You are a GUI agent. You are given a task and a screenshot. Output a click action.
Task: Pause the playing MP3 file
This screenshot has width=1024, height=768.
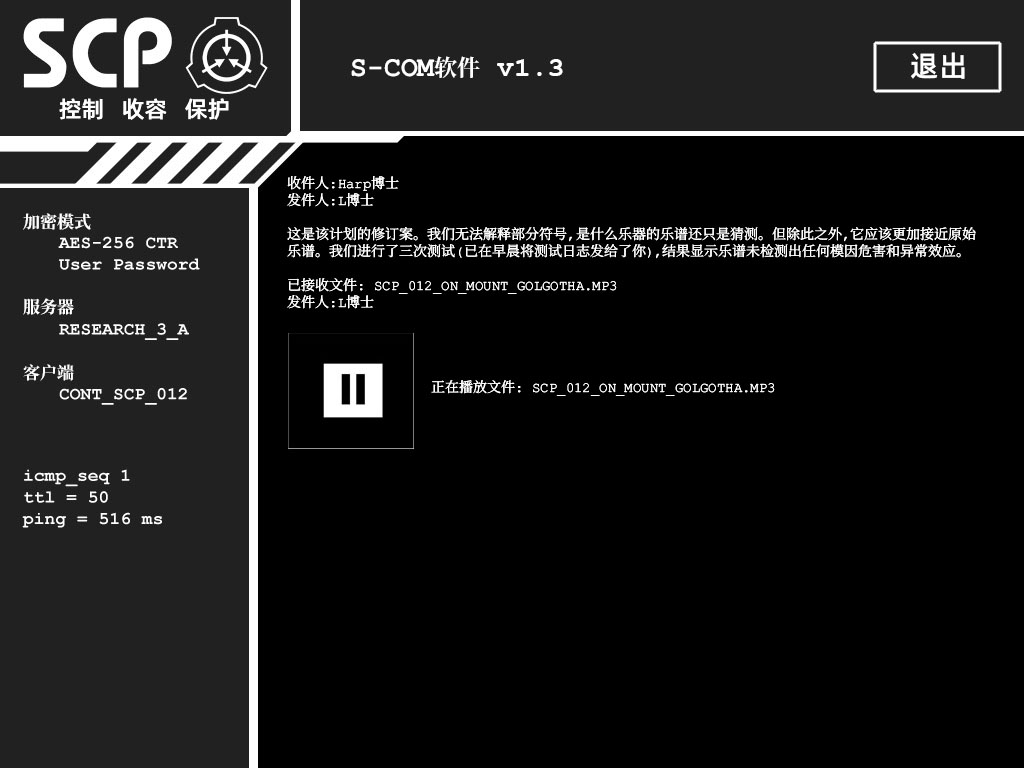coord(353,390)
